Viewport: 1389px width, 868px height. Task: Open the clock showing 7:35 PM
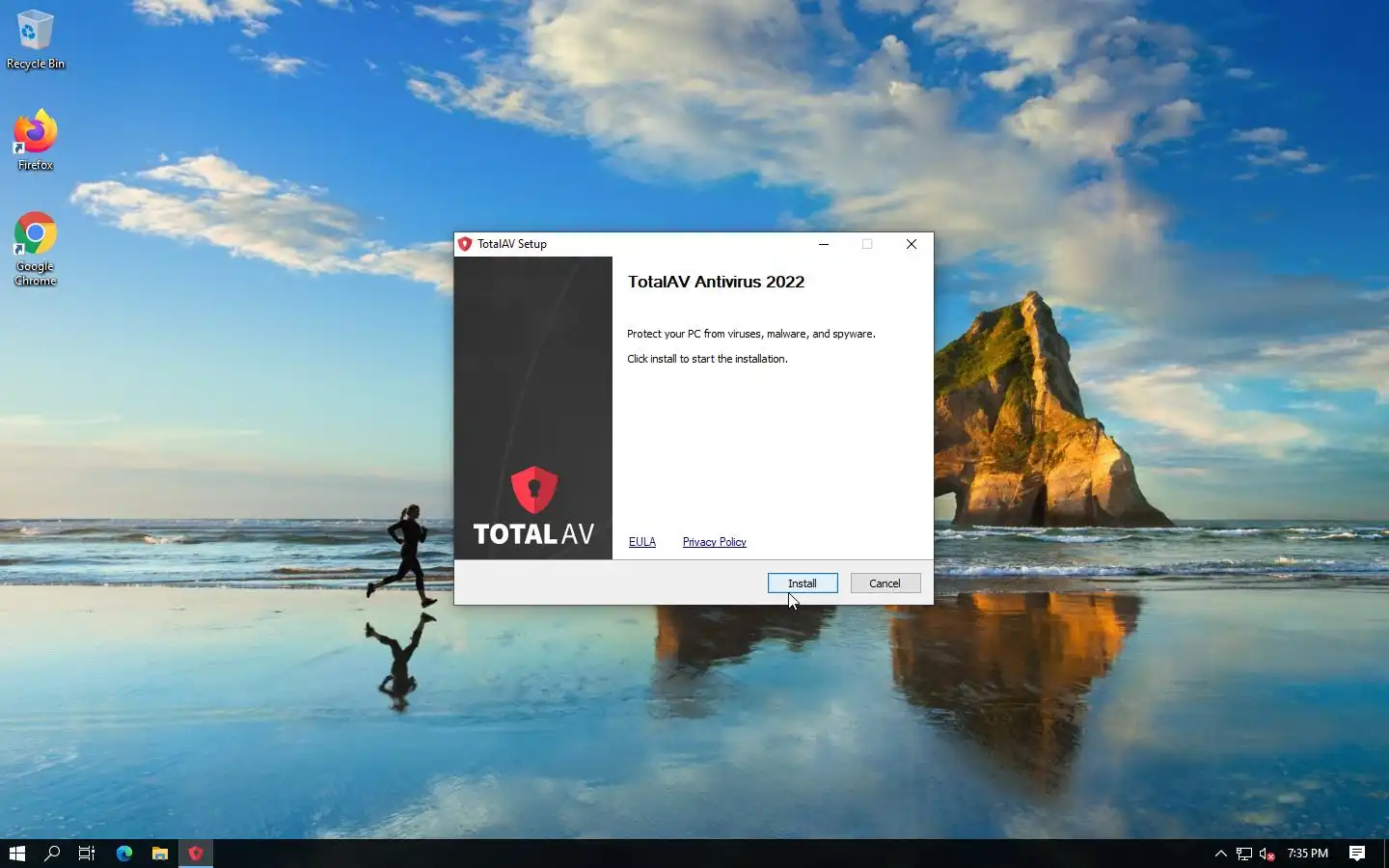click(x=1308, y=854)
